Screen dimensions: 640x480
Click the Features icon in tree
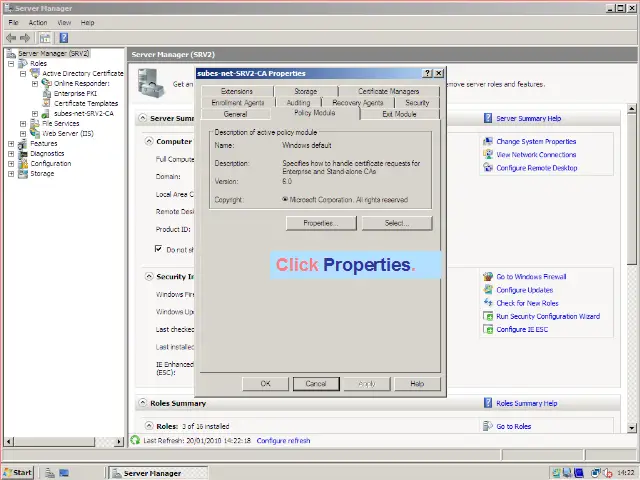pyautogui.click(x=23, y=143)
